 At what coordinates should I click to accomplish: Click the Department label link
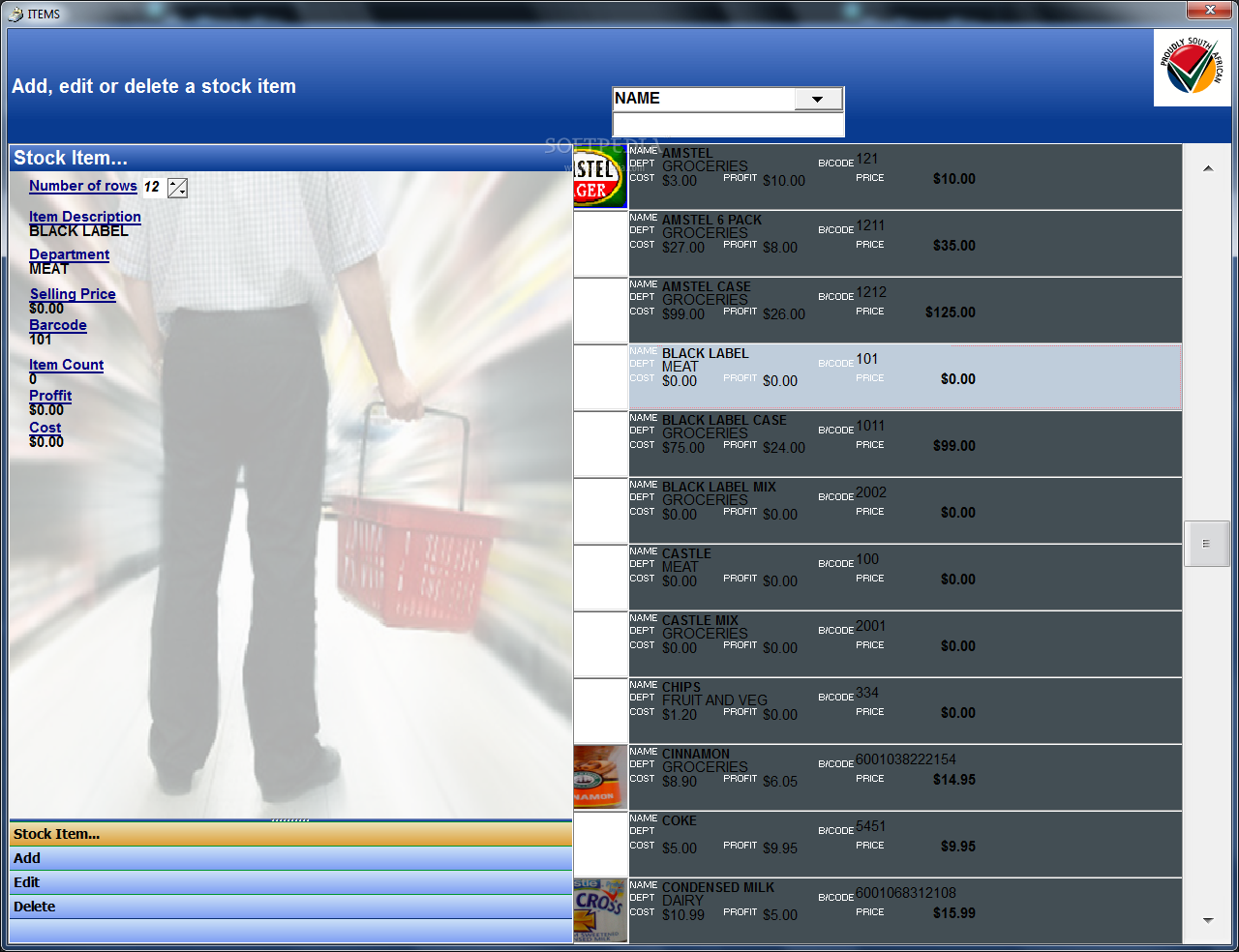click(x=69, y=254)
